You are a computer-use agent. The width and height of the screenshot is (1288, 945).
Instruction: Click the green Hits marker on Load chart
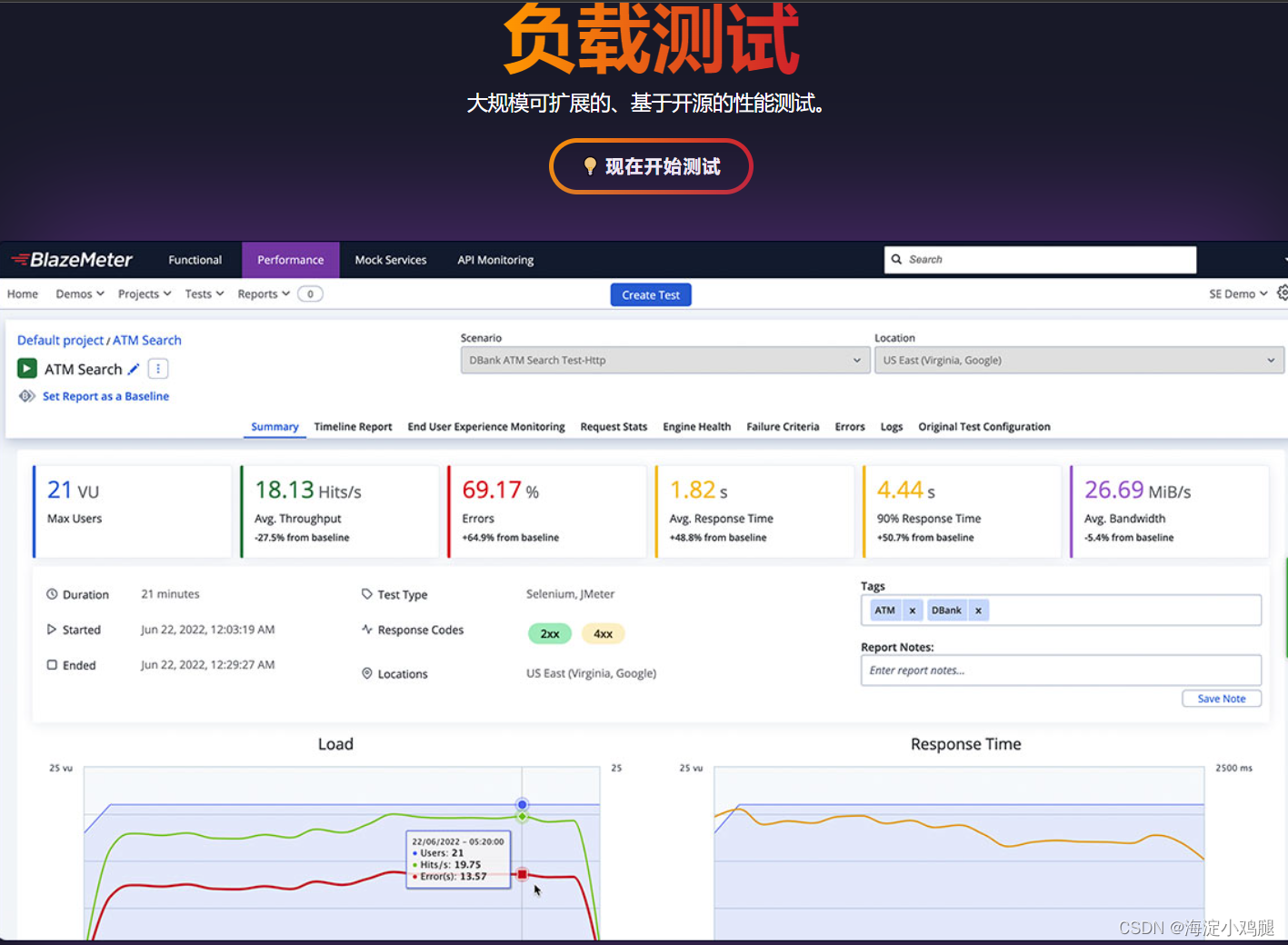[523, 817]
